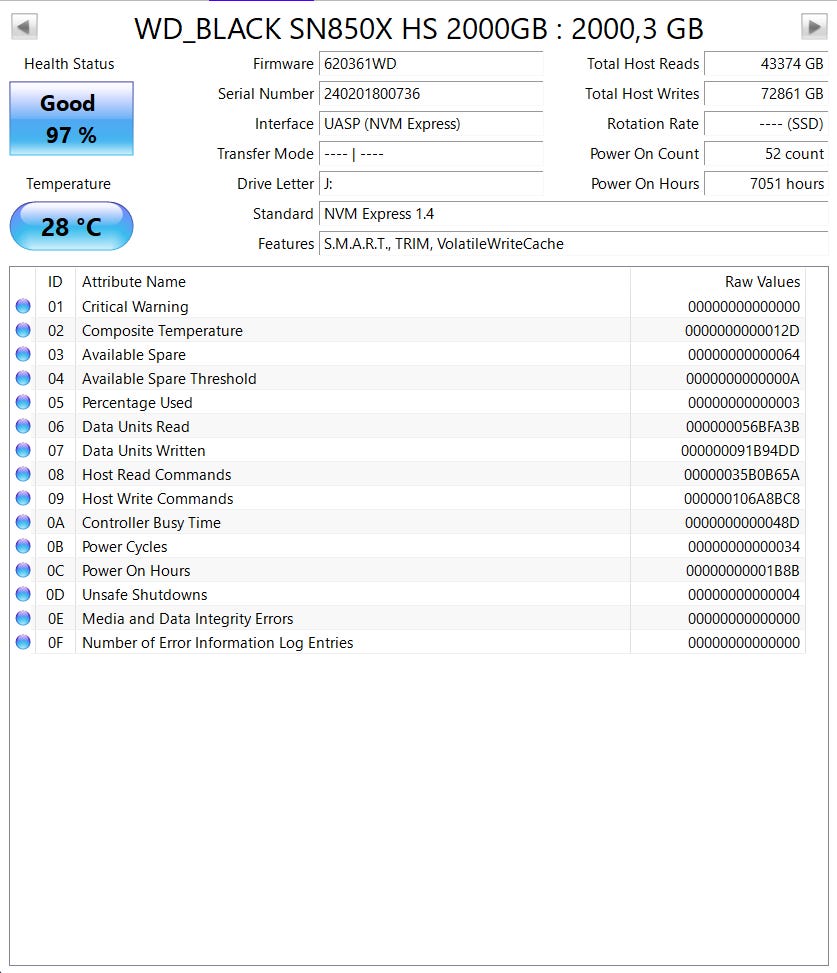Click the Features field with S.M.A.R.T., TRIM
This screenshot has width=837, height=973.
click(573, 244)
